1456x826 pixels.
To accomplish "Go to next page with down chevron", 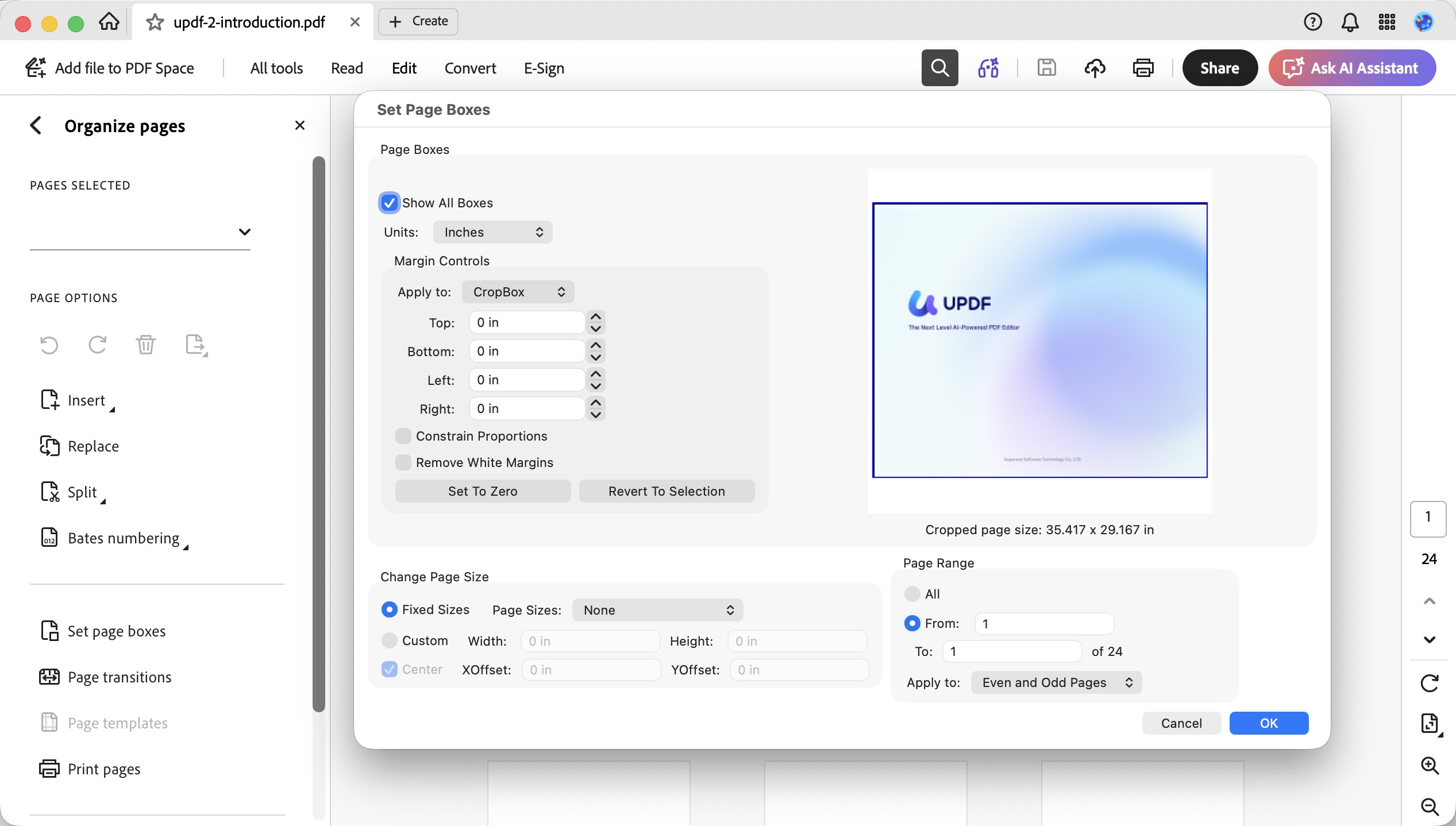I will 1430,640.
